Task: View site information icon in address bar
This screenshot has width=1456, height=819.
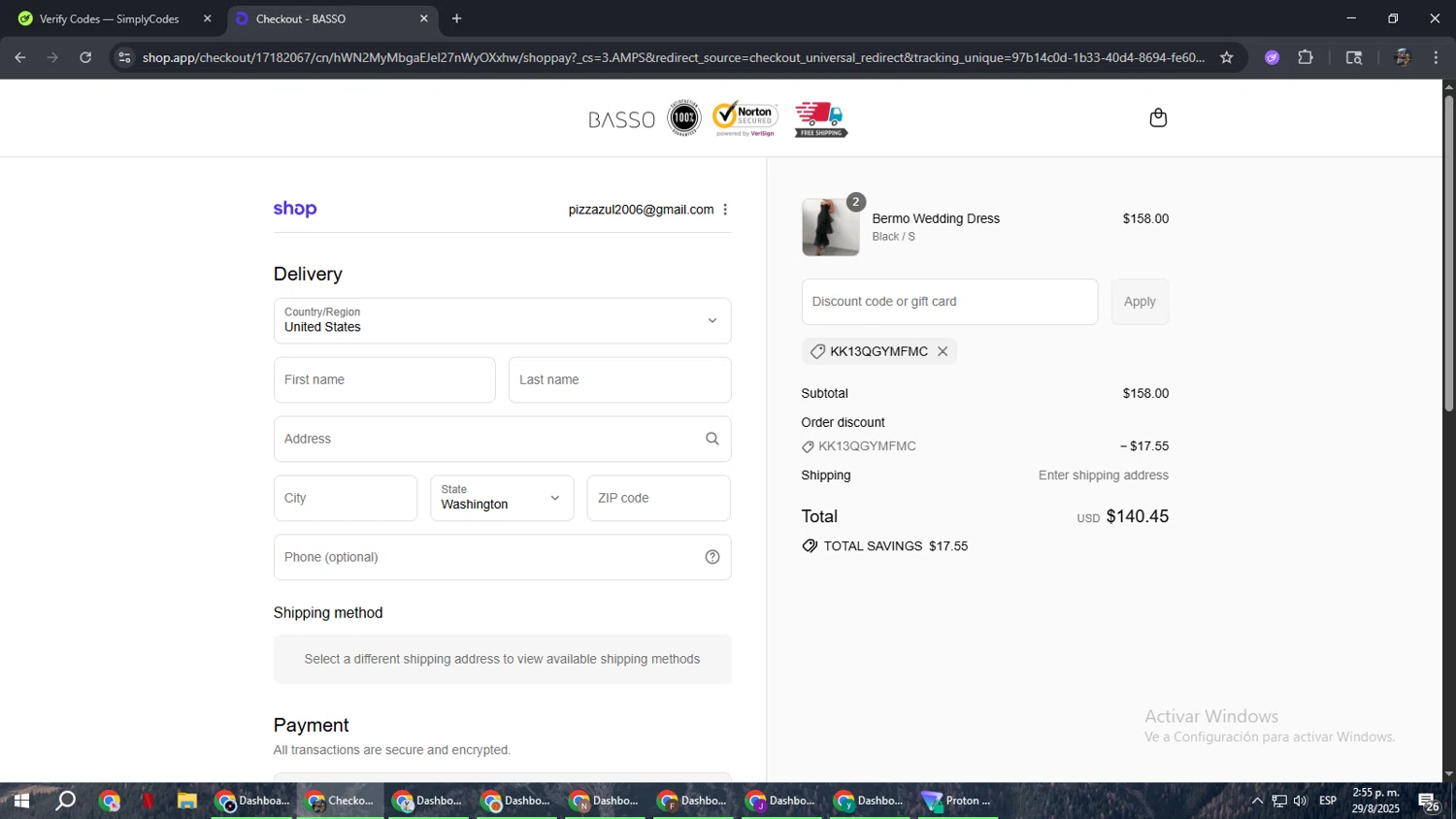Action: click(124, 57)
